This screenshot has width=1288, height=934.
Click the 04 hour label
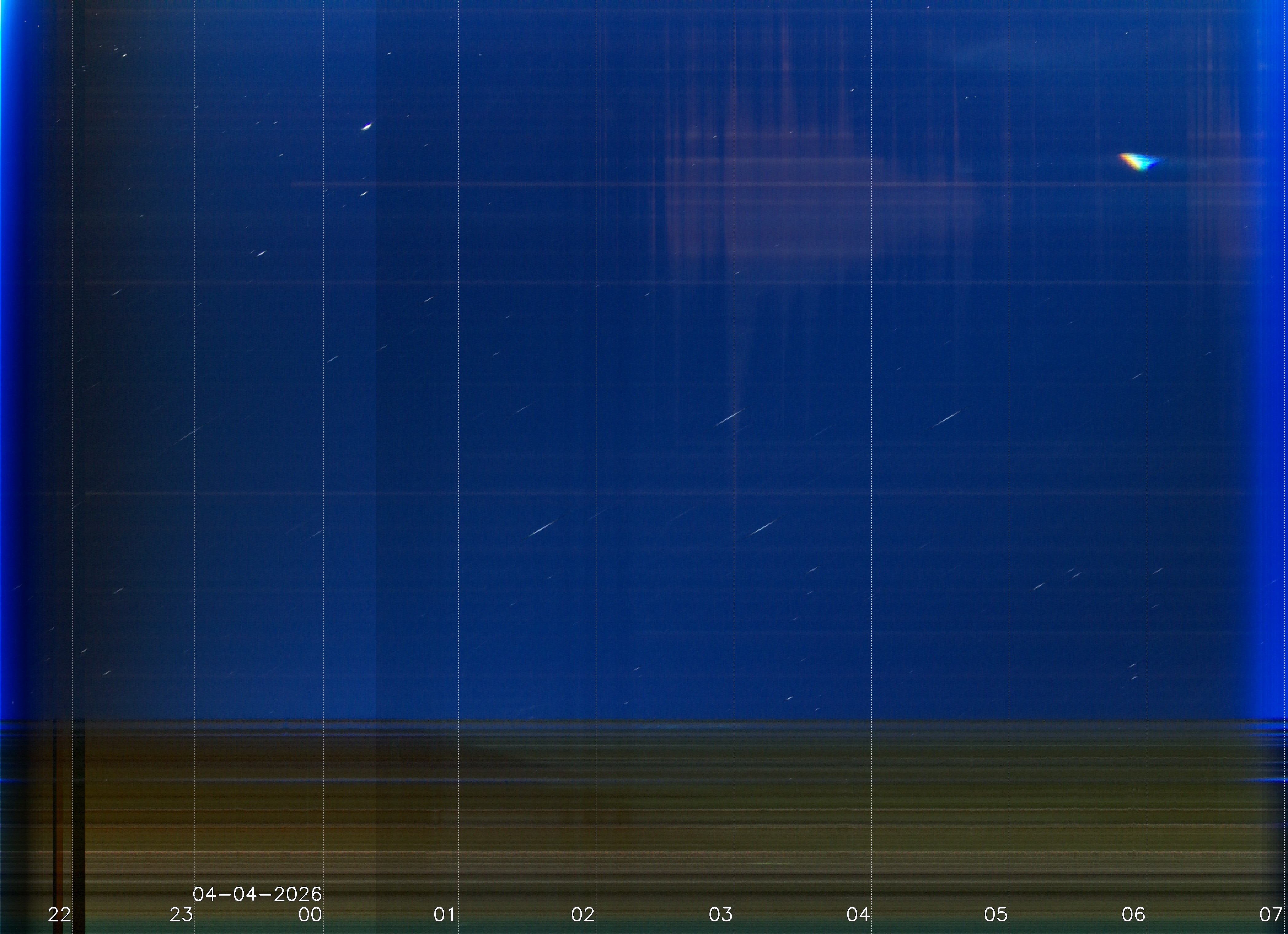click(x=858, y=915)
